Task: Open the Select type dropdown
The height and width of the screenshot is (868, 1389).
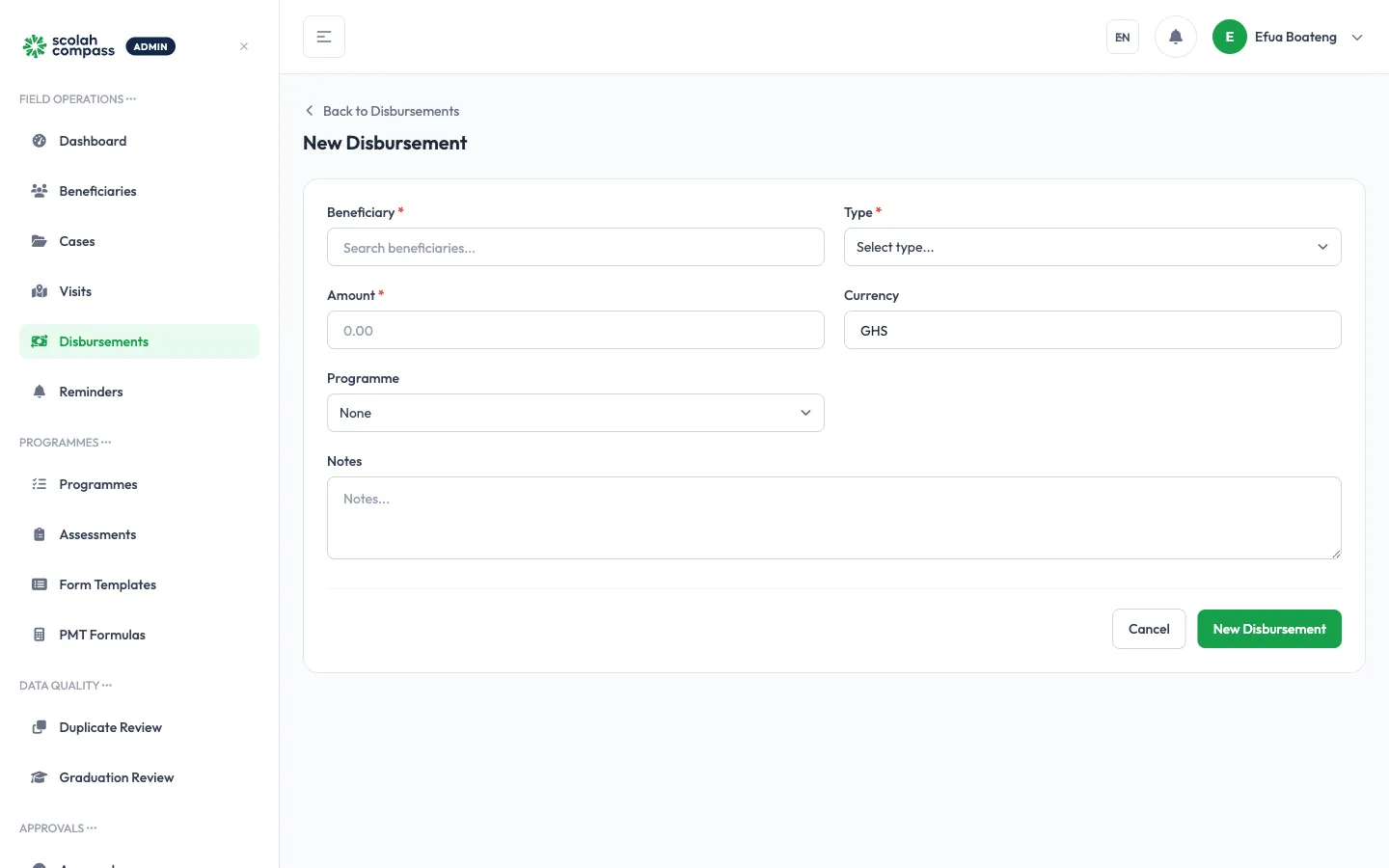Action: (x=1092, y=247)
